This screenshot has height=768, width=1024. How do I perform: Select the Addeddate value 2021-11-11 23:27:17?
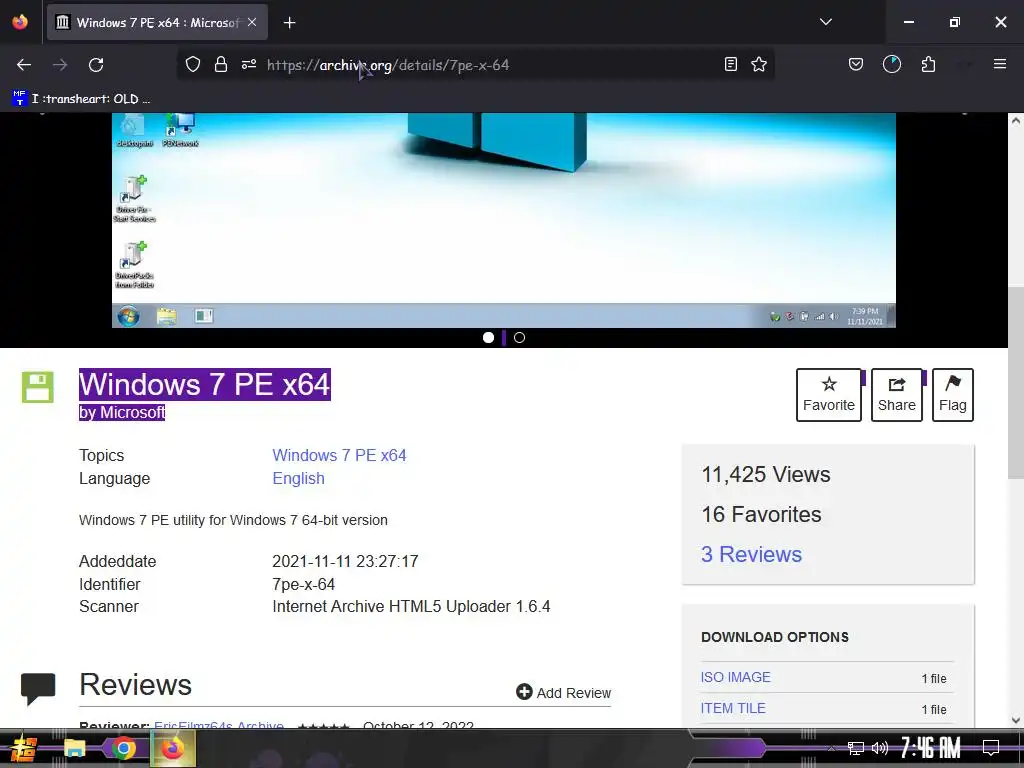tap(345, 561)
